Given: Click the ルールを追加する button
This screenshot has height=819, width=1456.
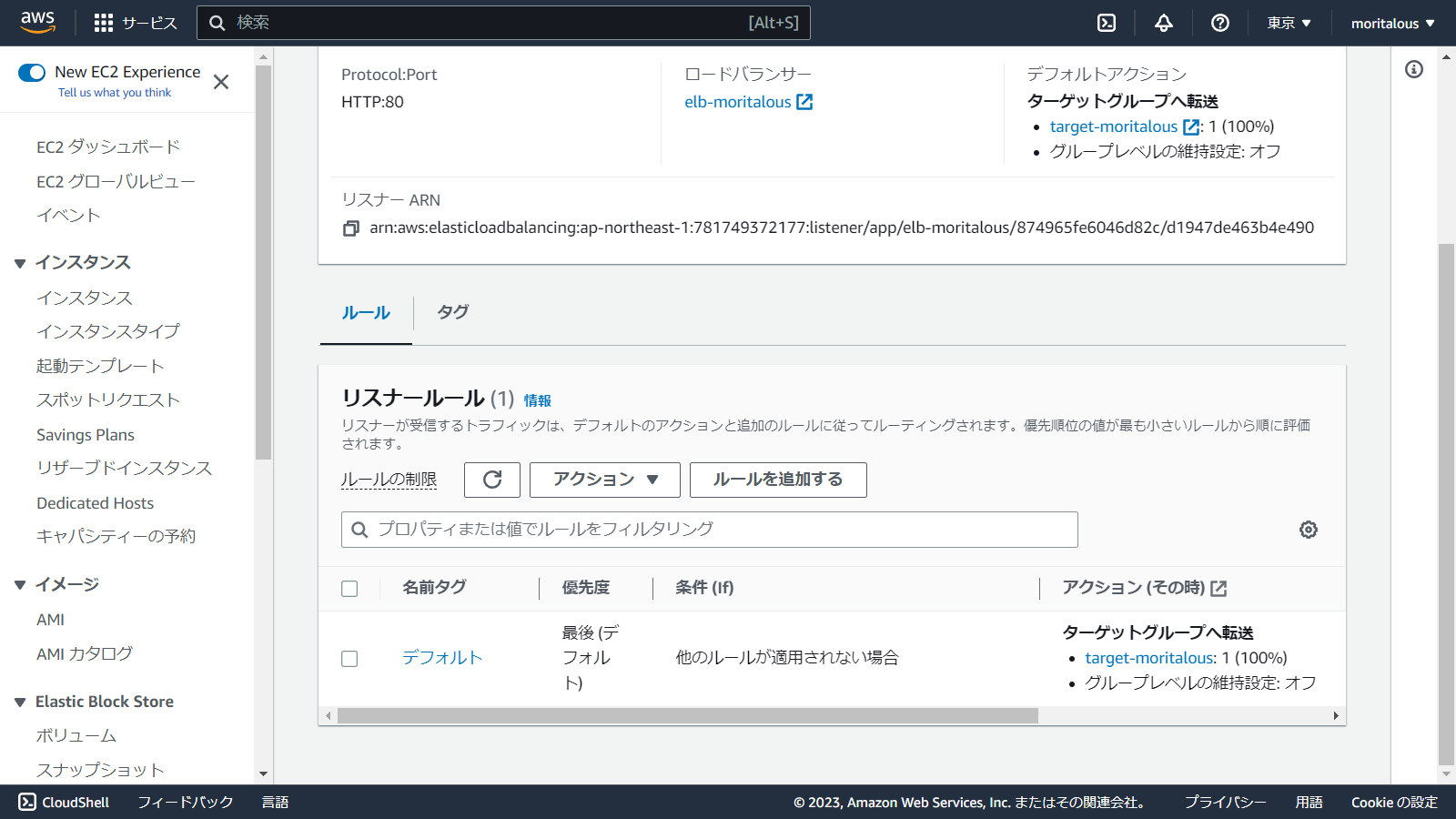Looking at the screenshot, I should coord(778,480).
